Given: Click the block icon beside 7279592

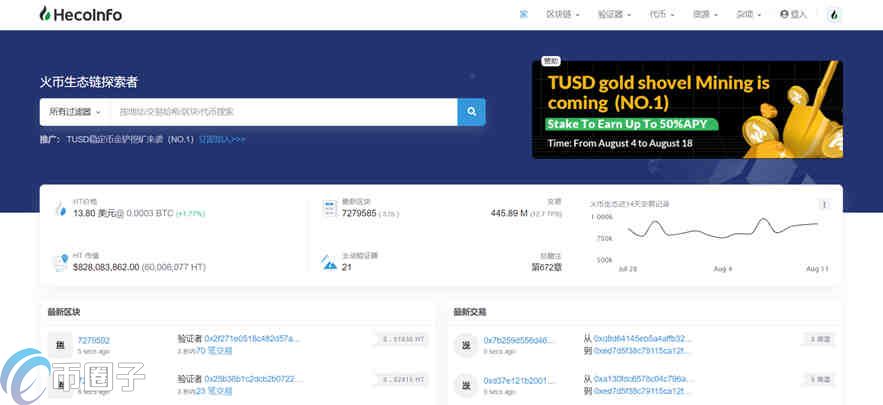Looking at the screenshot, I should pyautogui.click(x=60, y=345).
